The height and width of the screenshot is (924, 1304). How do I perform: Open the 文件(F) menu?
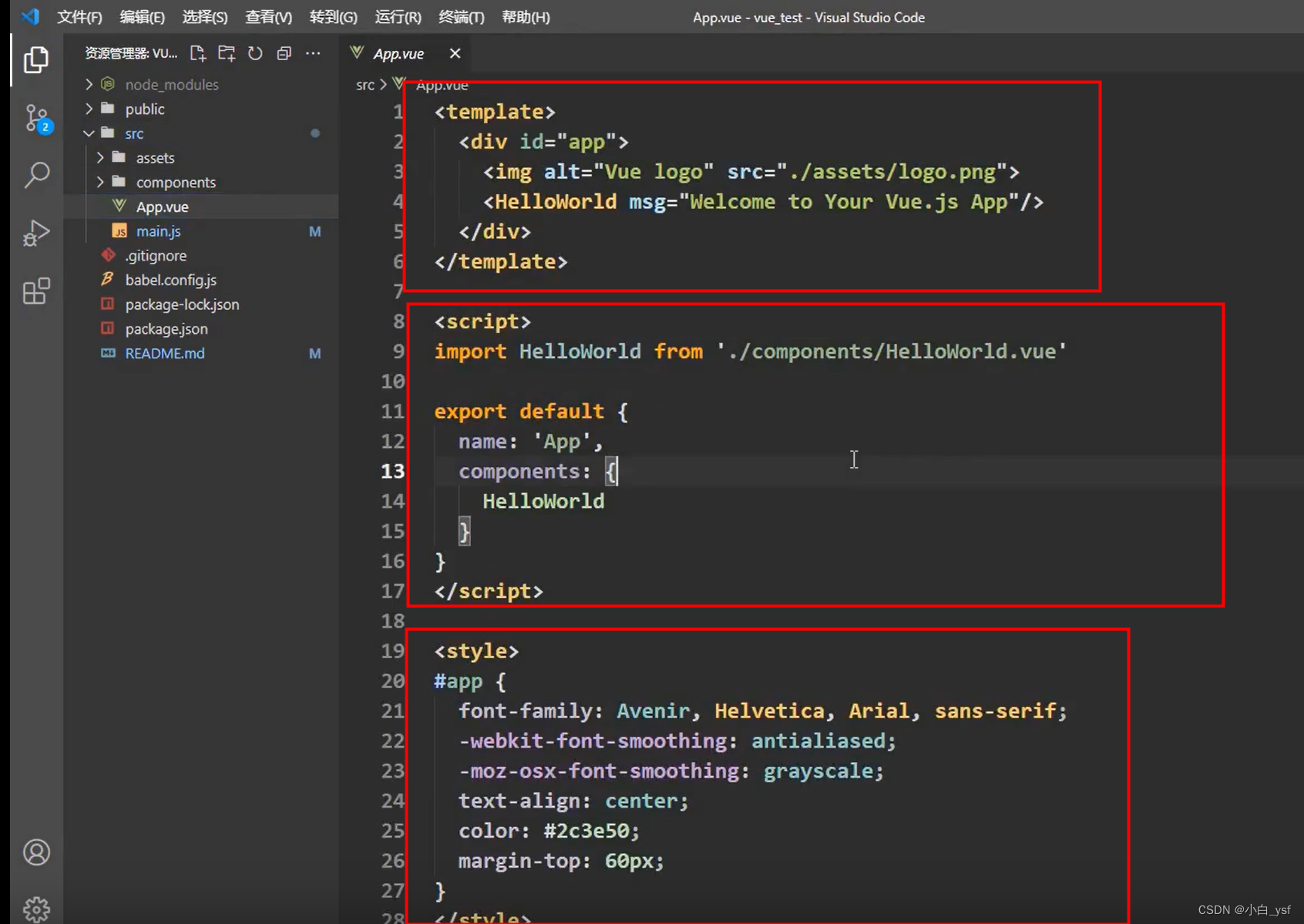click(79, 17)
